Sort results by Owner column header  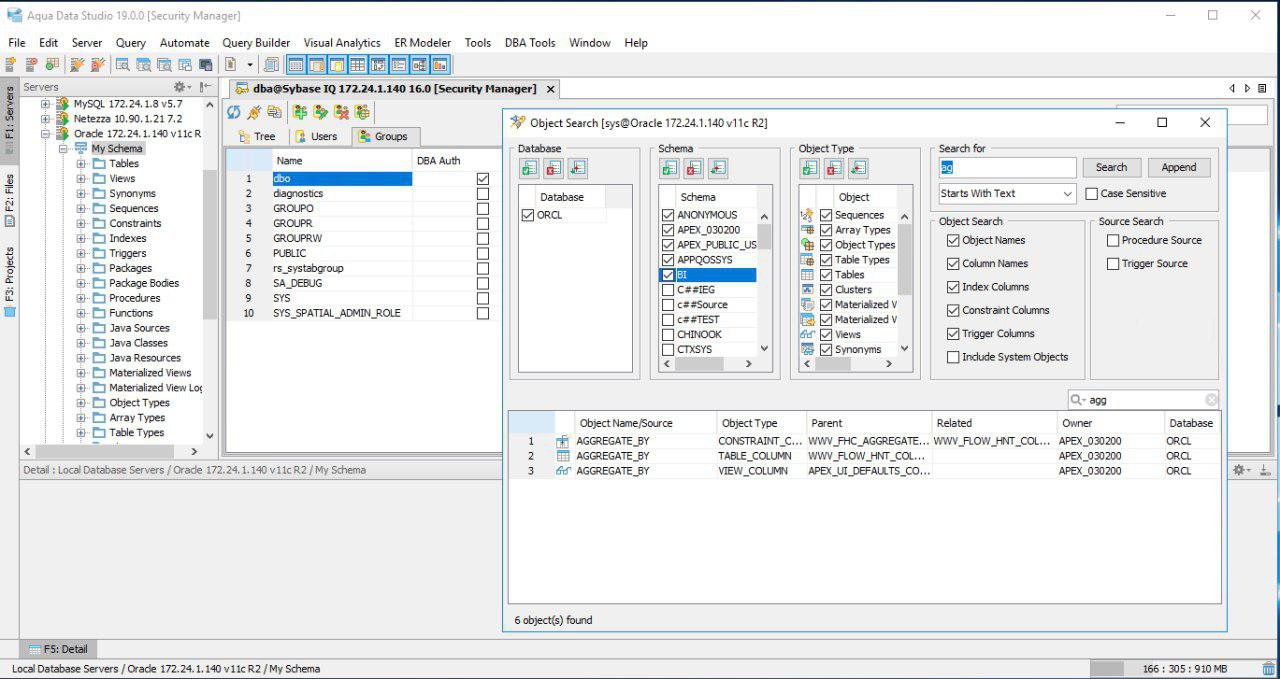tap(1111, 423)
